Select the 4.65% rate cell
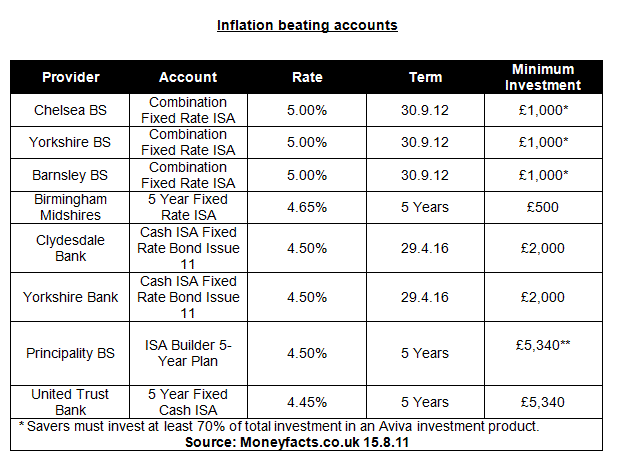The image size is (621, 465). (307, 207)
